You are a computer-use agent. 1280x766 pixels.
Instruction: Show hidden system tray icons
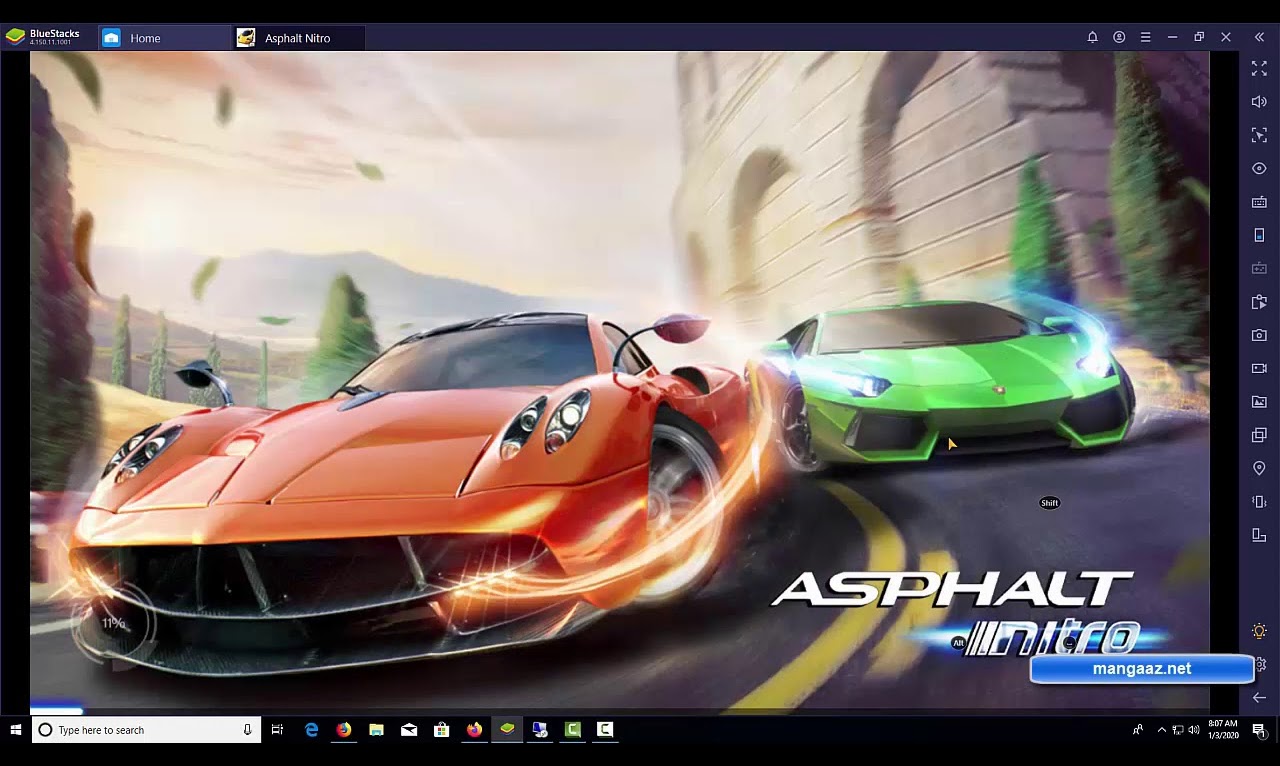click(x=1161, y=730)
